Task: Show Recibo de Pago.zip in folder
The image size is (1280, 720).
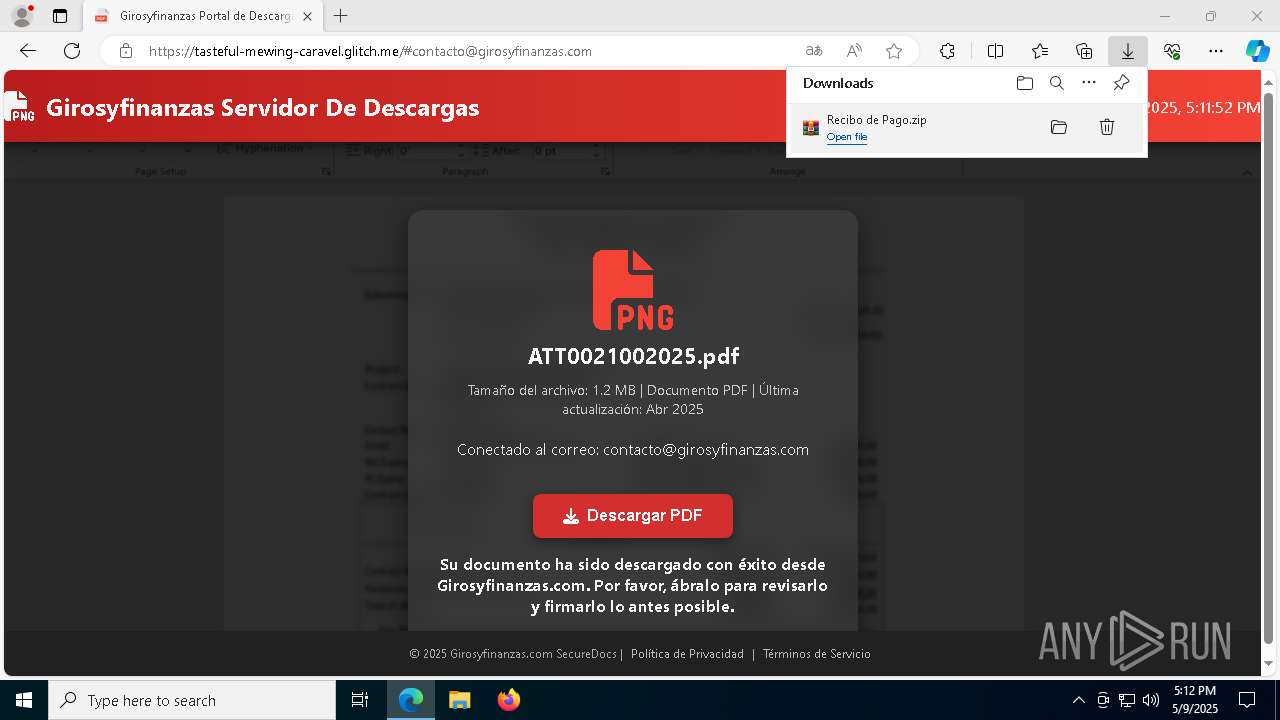Action: tap(1059, 127)
